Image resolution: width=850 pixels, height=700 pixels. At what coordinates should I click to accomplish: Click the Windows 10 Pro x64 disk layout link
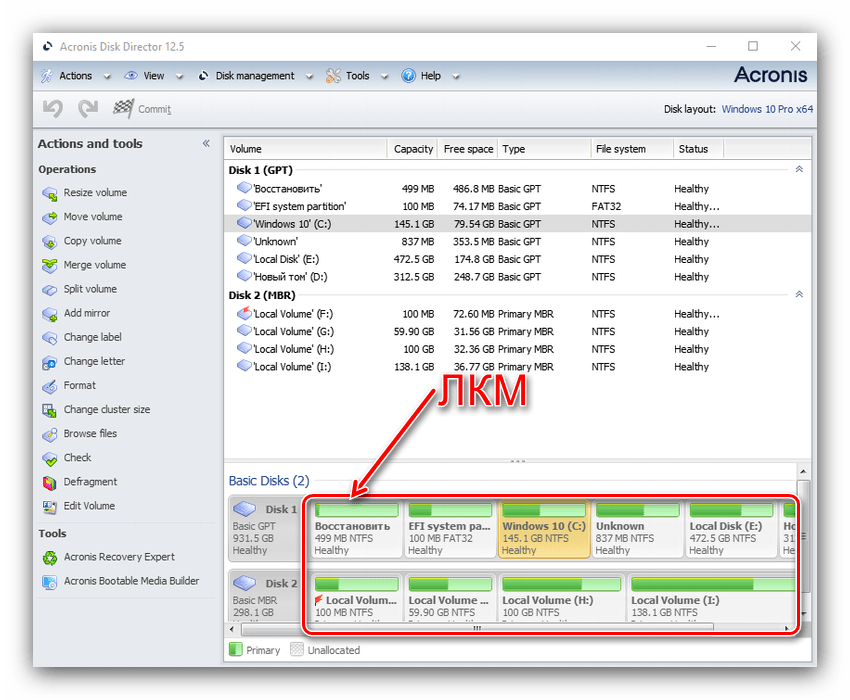pos(767,110)
